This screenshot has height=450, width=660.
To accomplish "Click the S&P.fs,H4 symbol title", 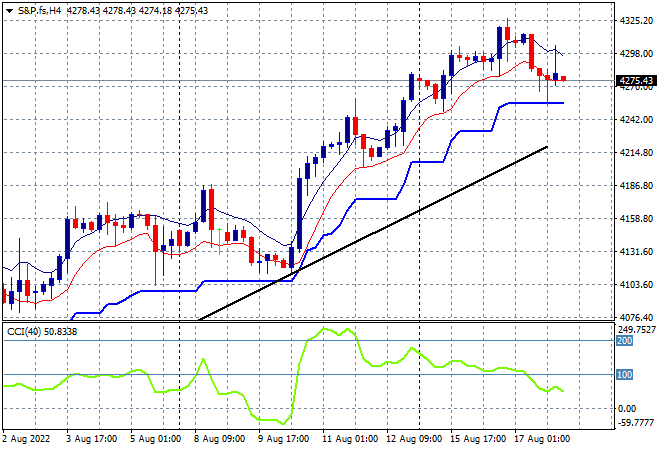I will (x=40, y=9).
